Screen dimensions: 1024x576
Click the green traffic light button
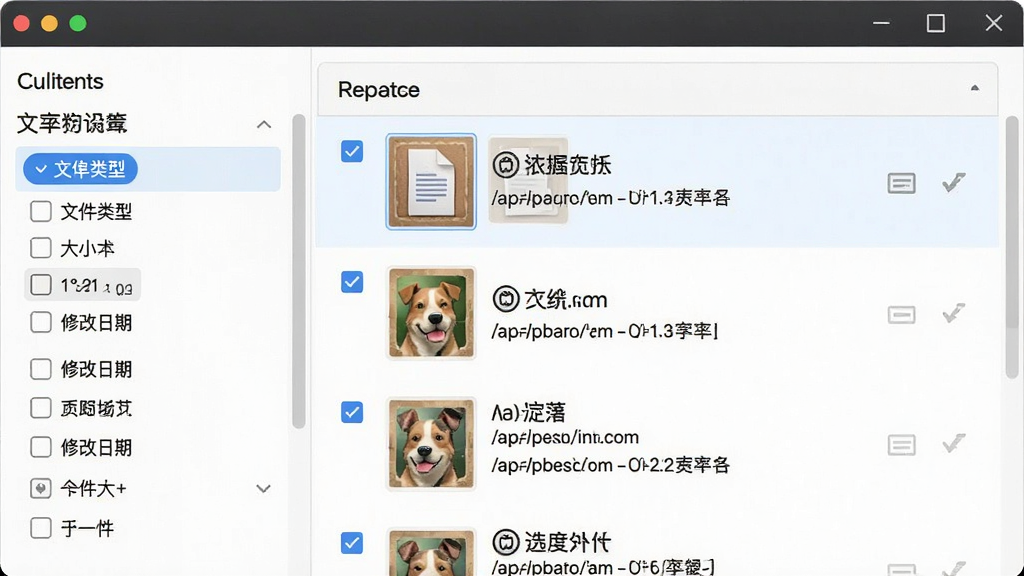point(78,24)
